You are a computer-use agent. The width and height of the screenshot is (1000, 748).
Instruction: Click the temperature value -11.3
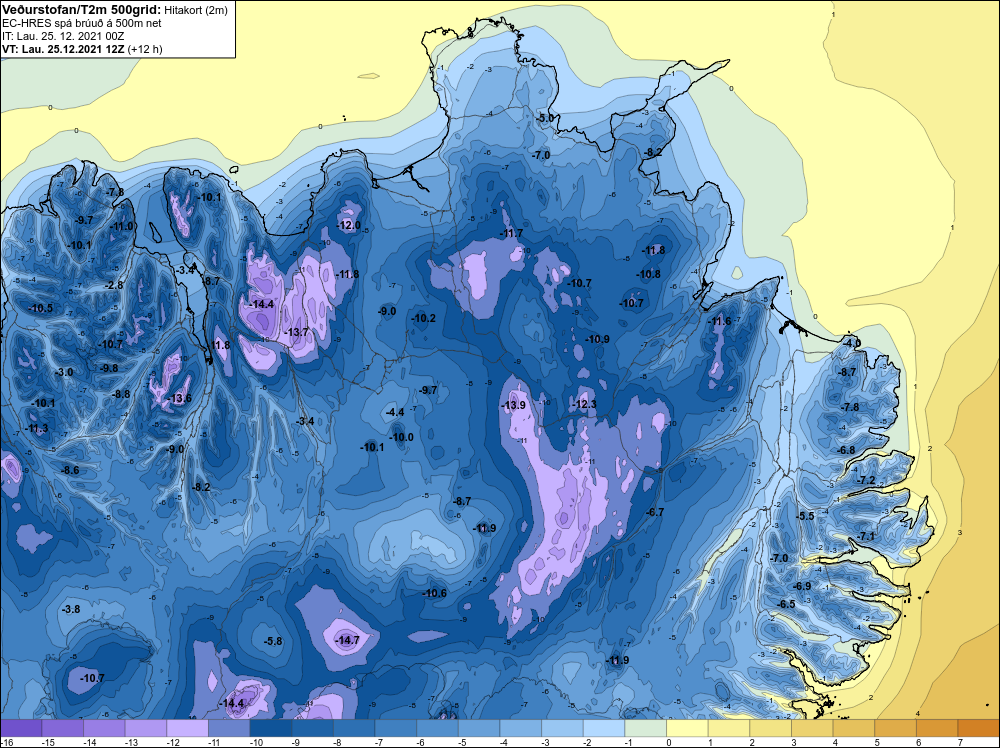tap(36, 429)
